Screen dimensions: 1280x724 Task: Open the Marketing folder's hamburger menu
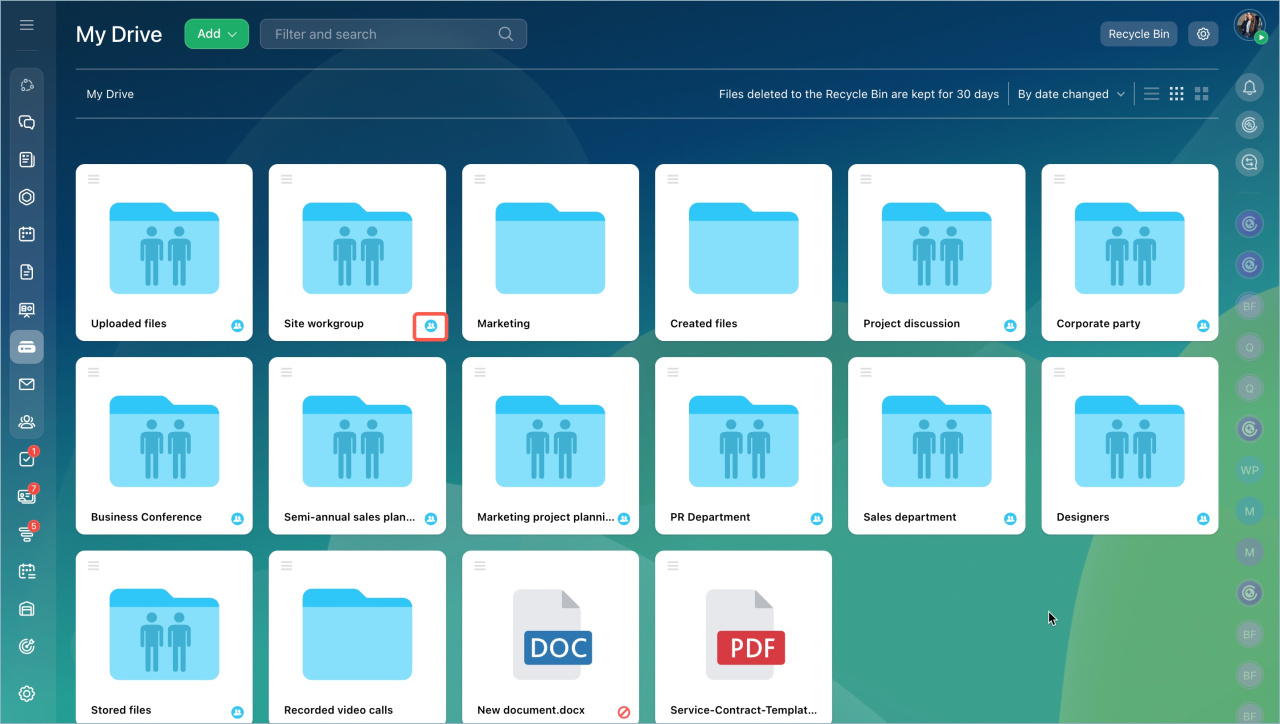coord(480,179)
